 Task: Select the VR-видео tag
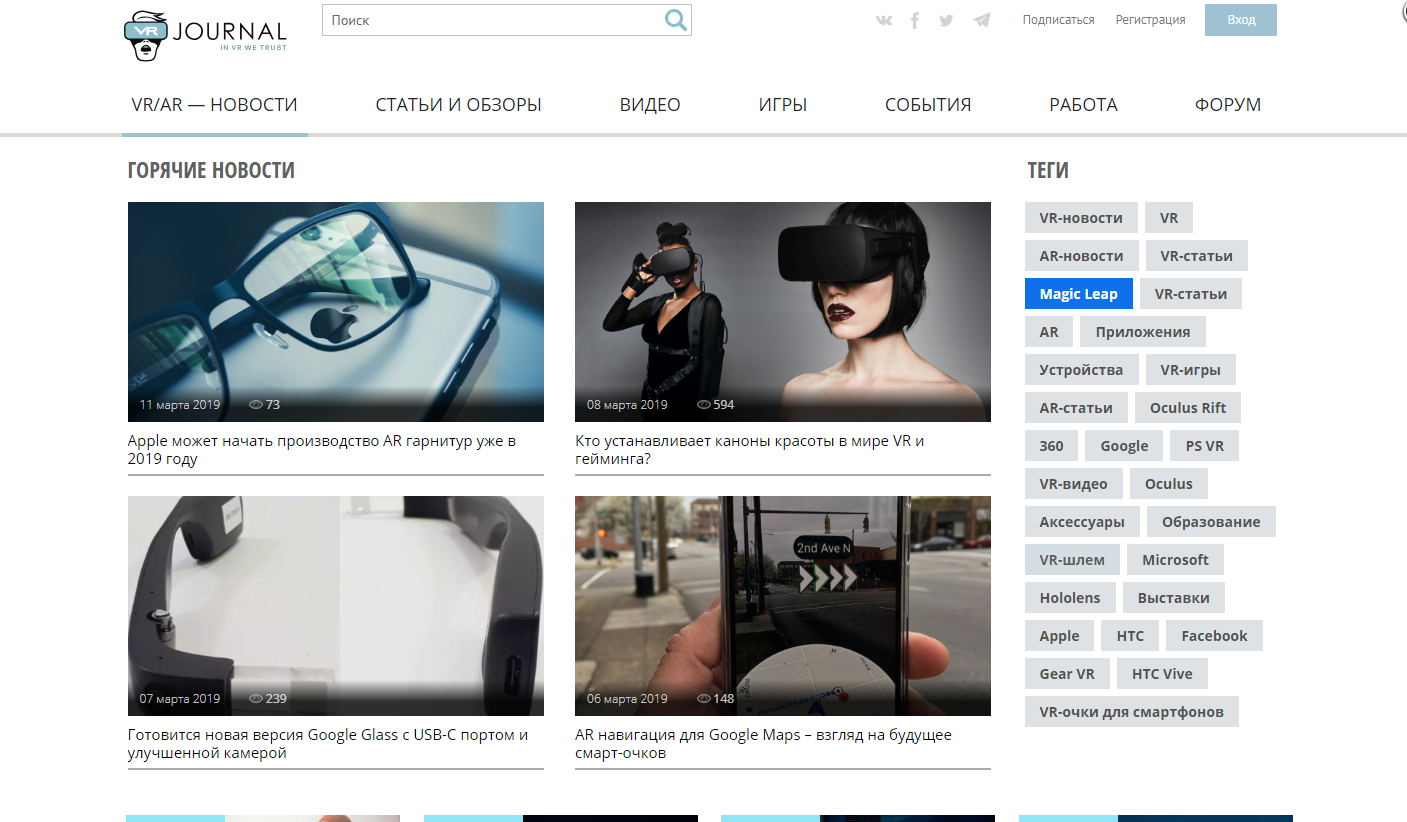[x=1074, y=484]
